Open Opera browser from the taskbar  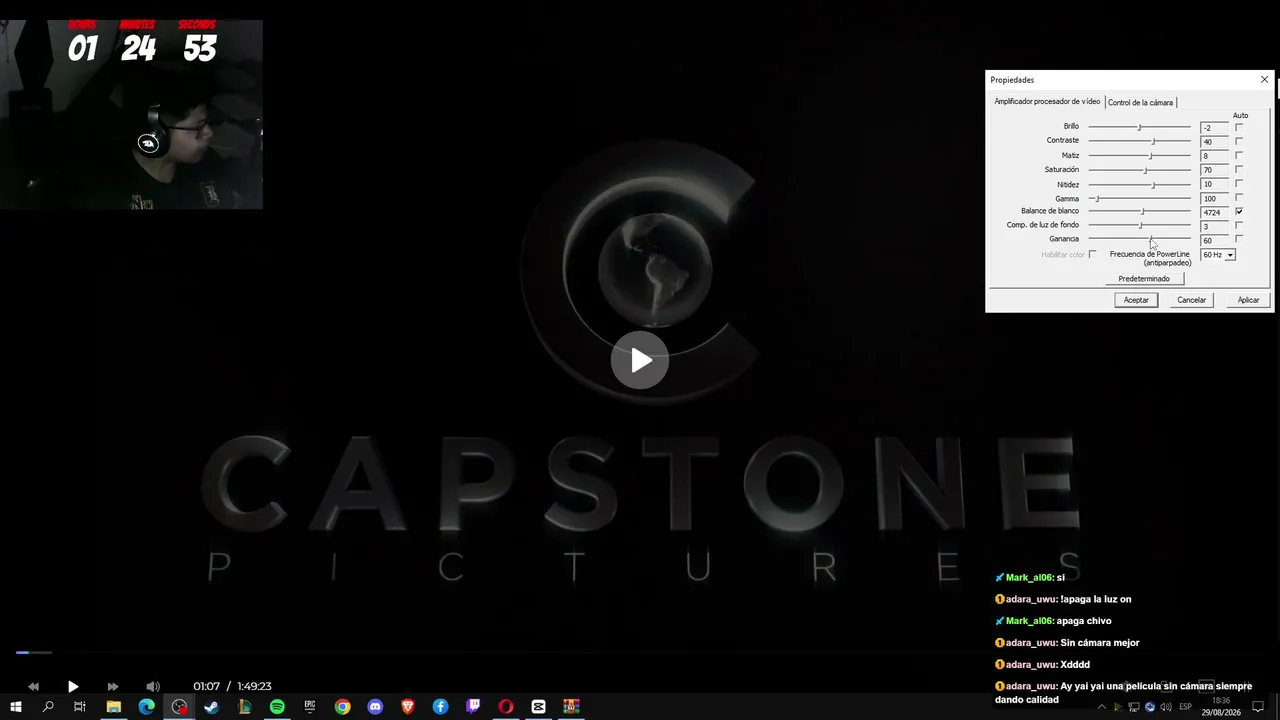point(506,707)
